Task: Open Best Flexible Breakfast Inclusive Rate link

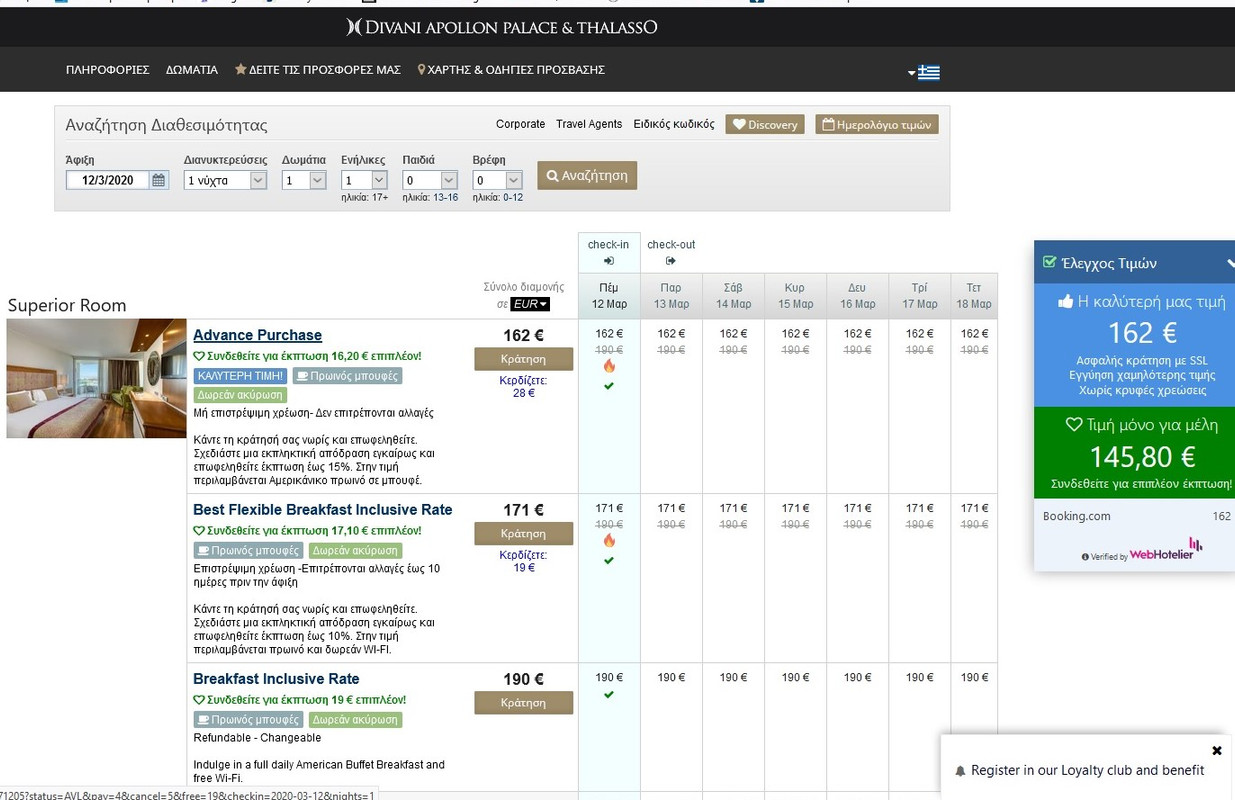Action: 323,509
